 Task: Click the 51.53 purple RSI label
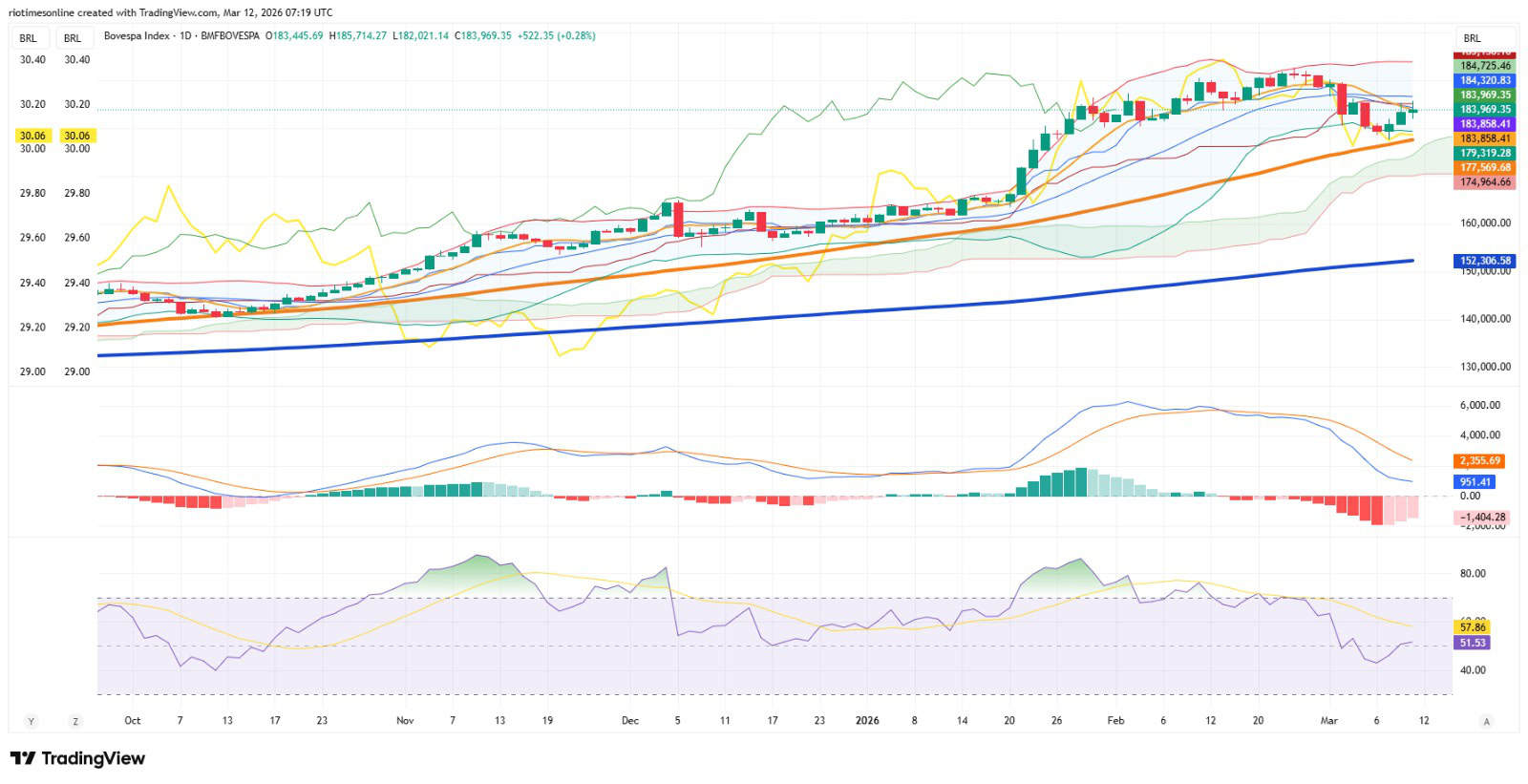point(1473,643)
